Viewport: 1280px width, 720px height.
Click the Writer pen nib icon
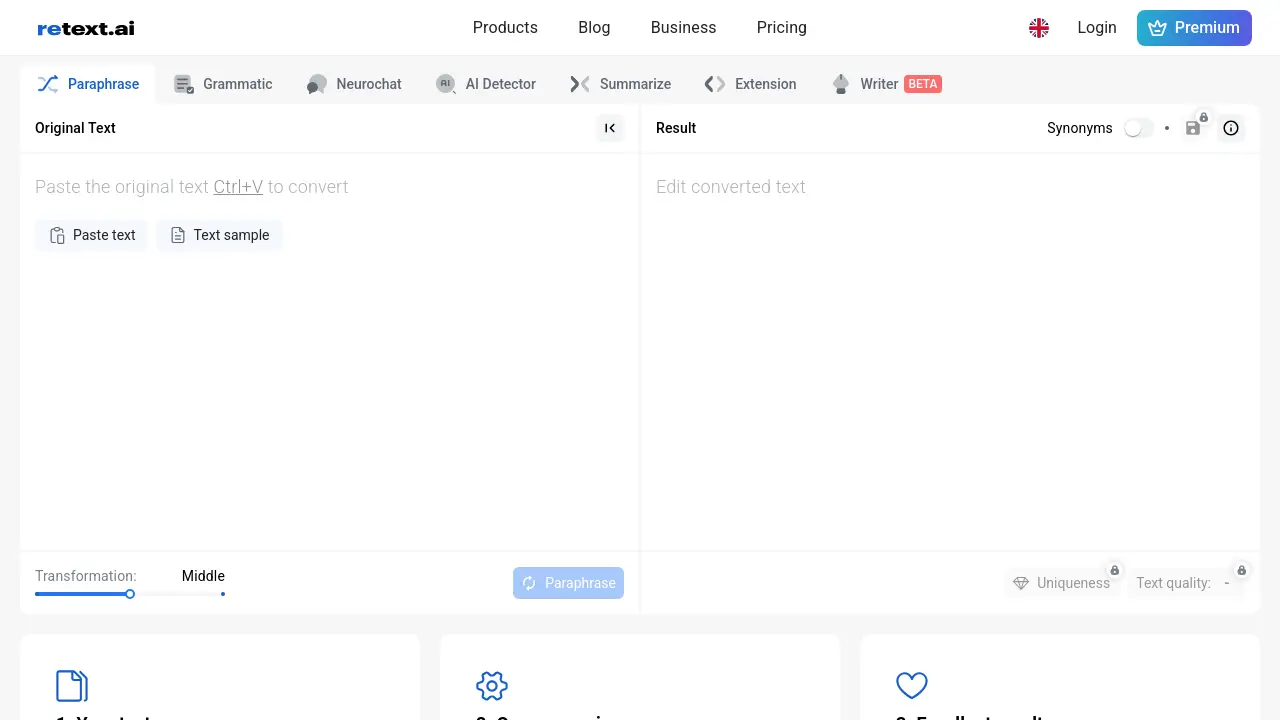click(x=841, y=84)
